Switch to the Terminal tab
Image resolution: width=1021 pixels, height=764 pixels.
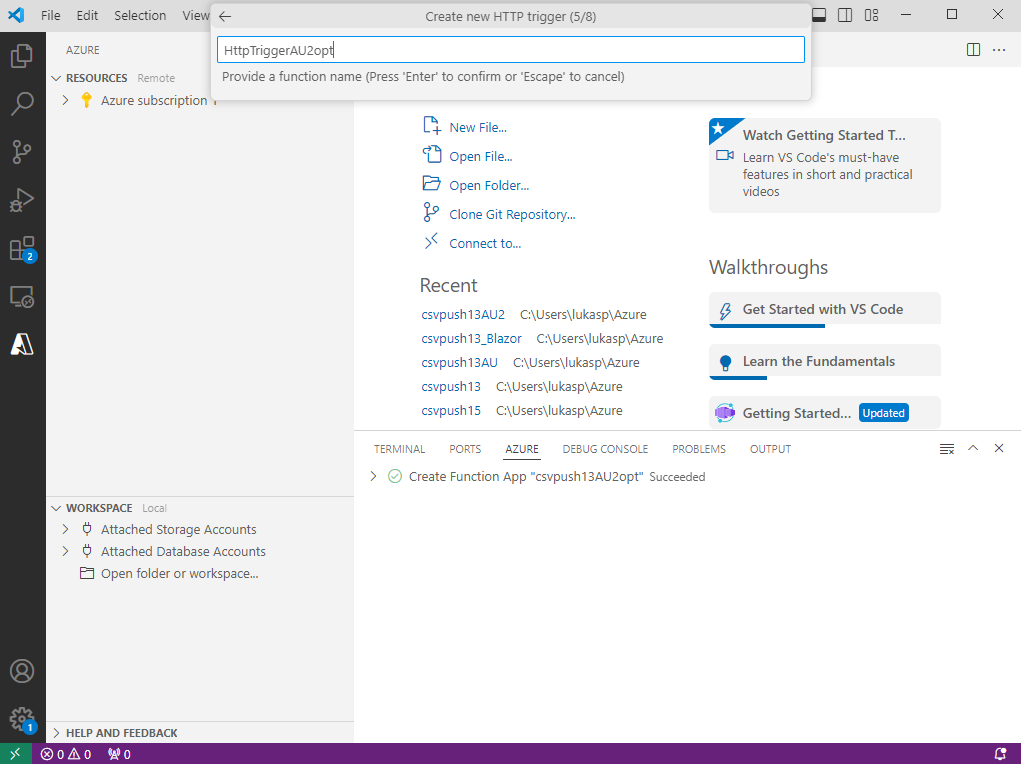[x=399, y=449]
